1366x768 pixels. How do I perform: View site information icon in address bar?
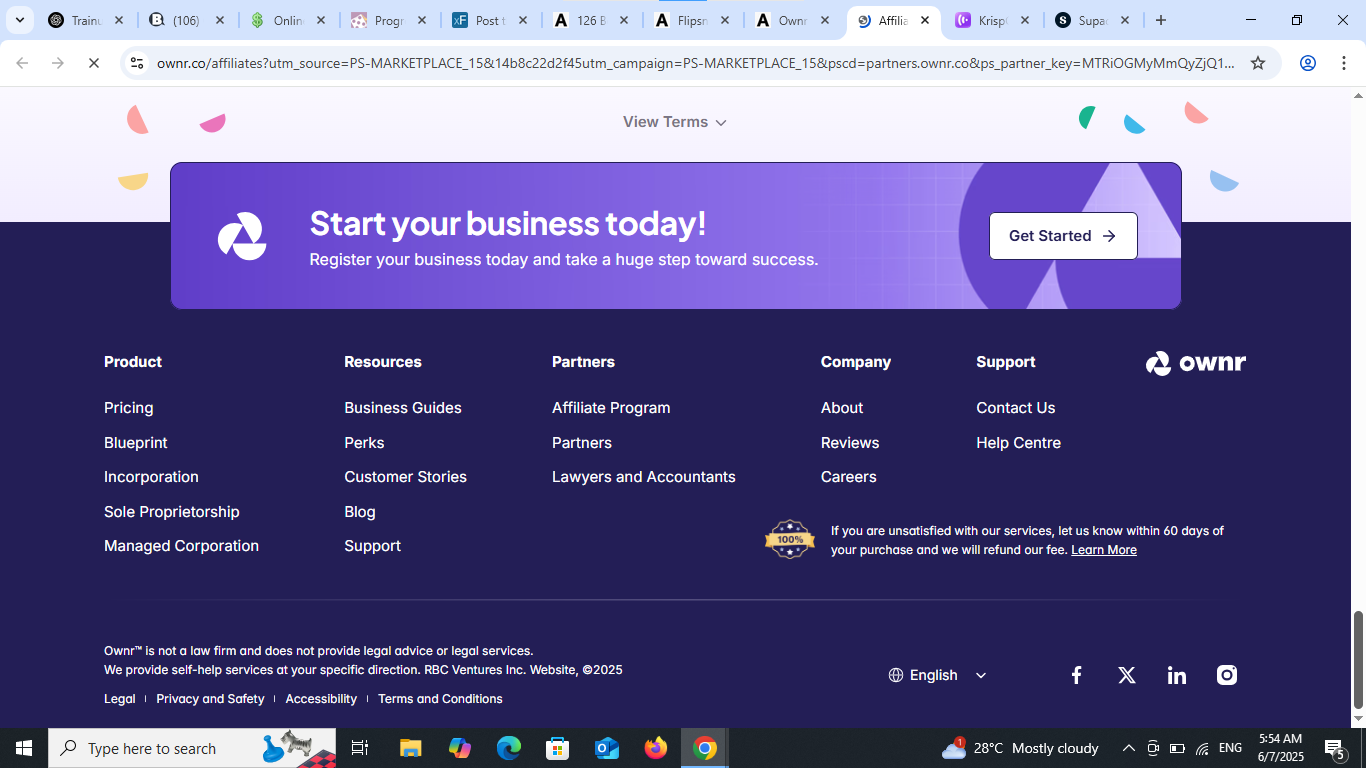coord(138,63)
